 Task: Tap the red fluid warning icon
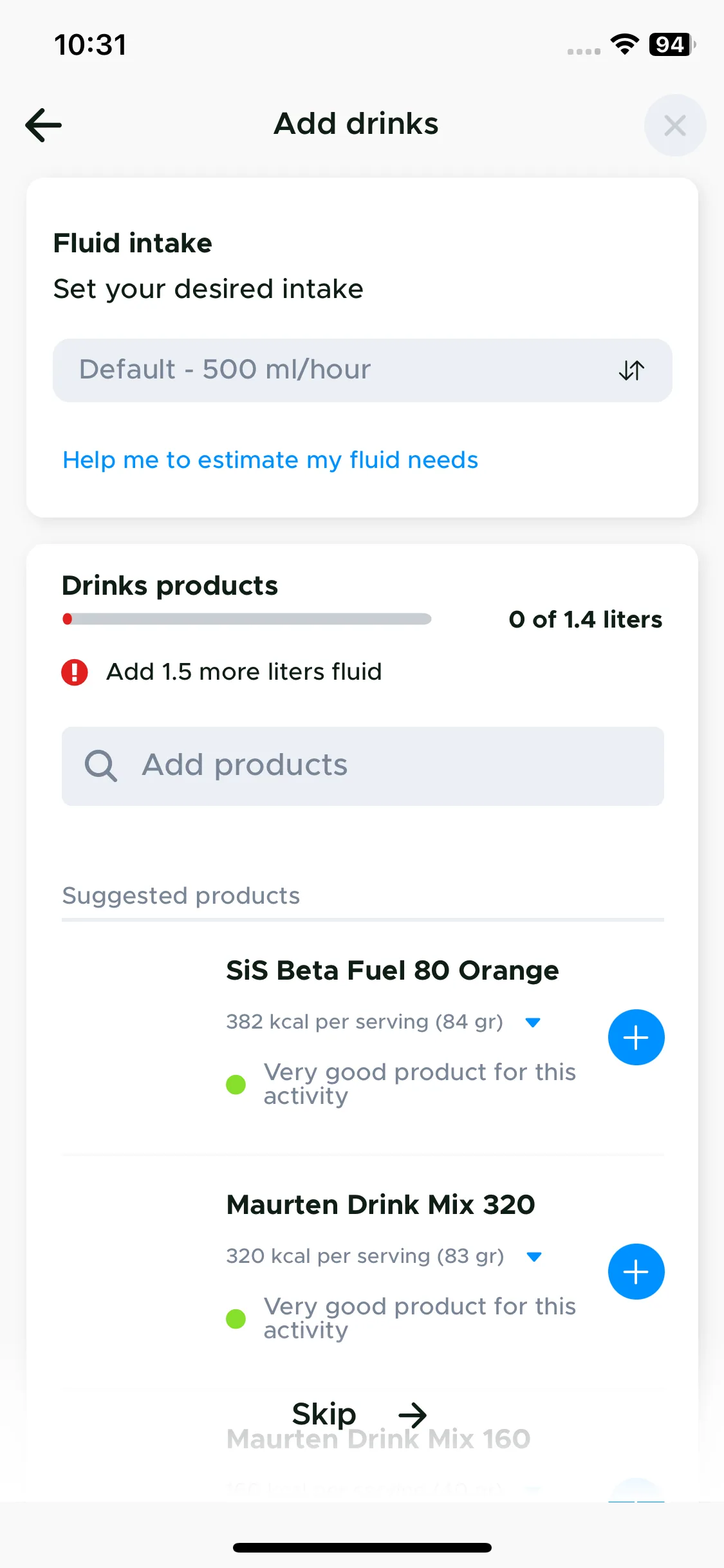pos(75,672)
